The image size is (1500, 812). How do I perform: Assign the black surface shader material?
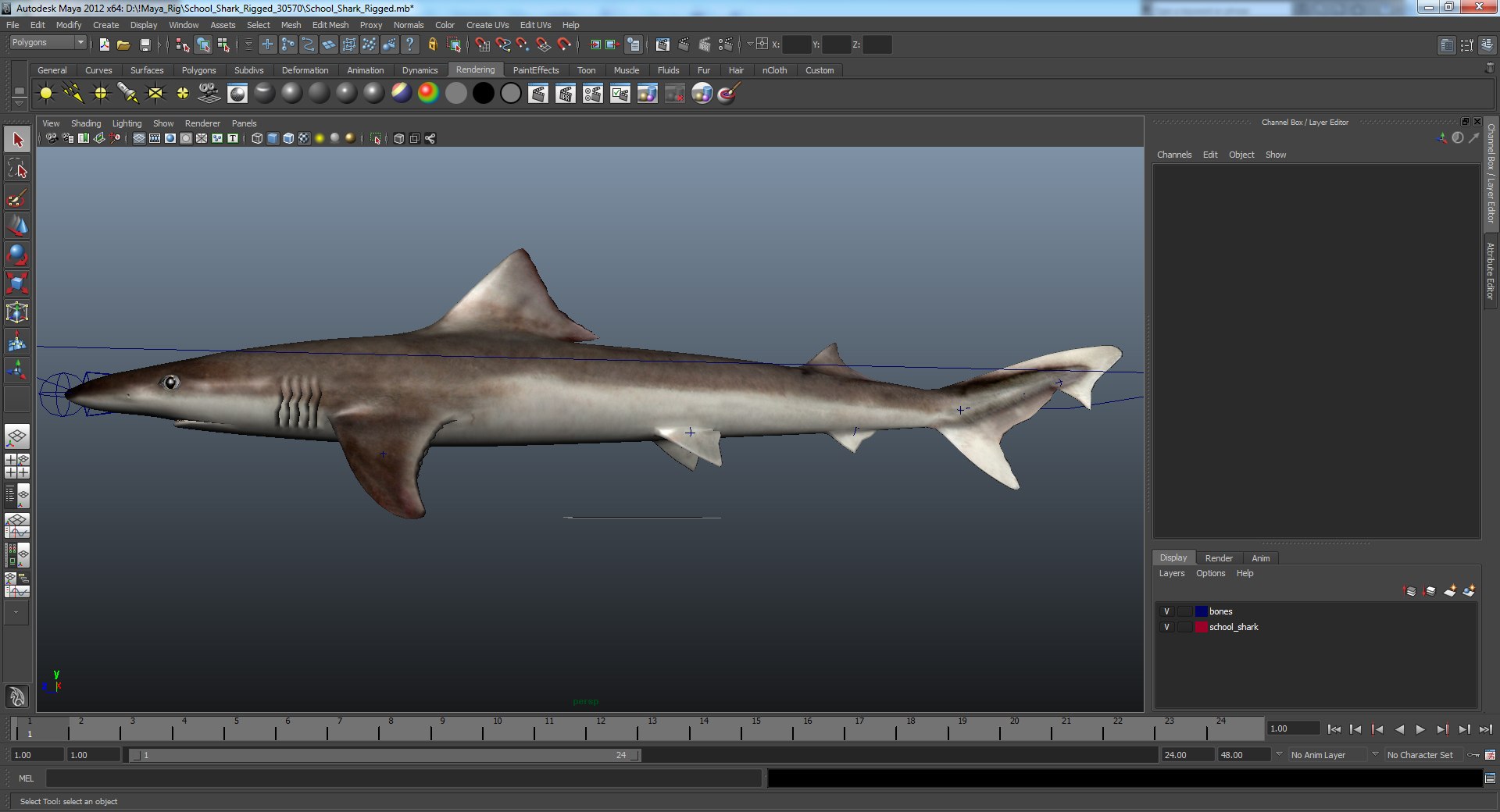(x=484, y=94)
